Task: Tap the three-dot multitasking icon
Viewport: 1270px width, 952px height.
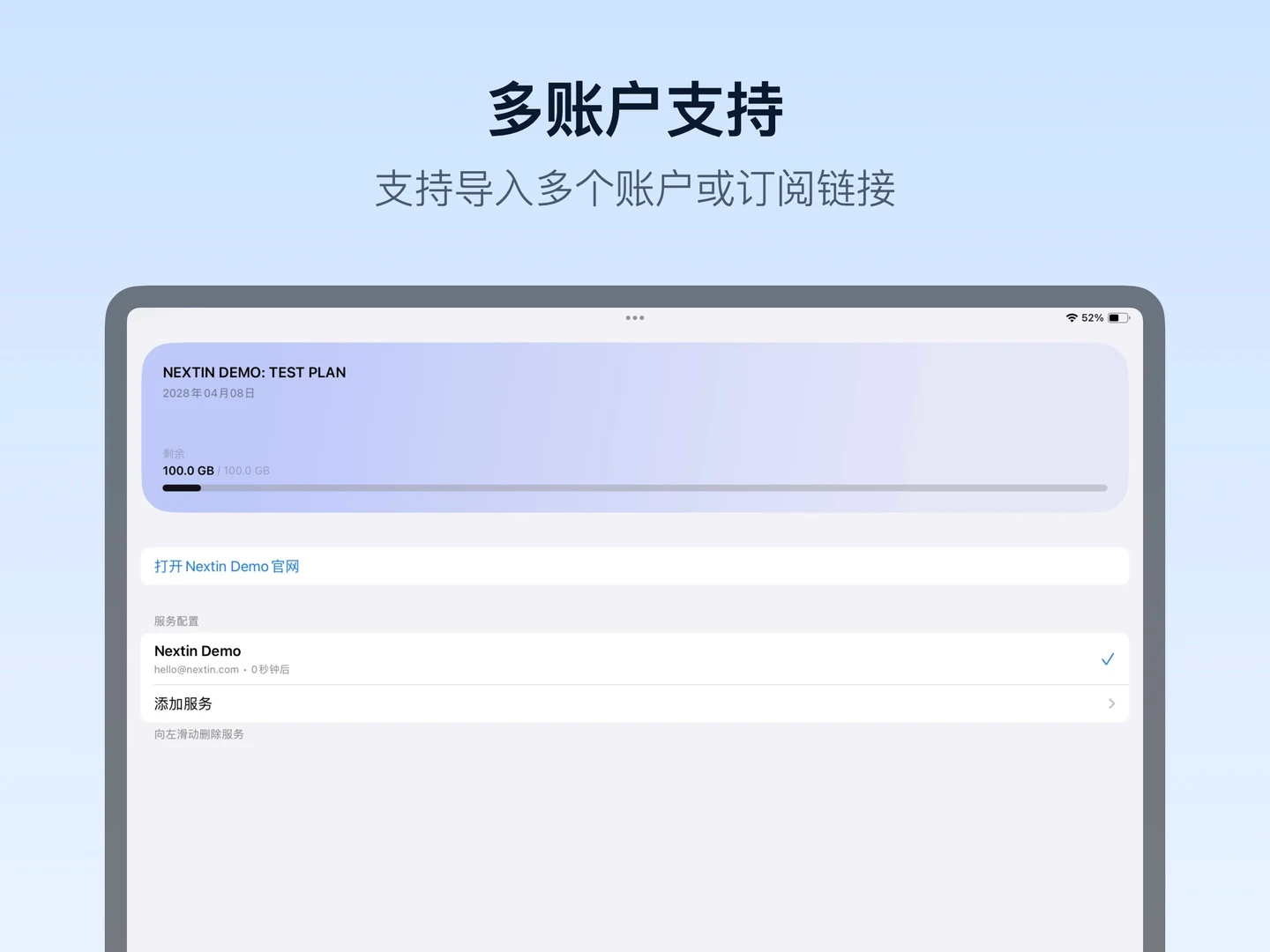Action: (x=635, y=317)
